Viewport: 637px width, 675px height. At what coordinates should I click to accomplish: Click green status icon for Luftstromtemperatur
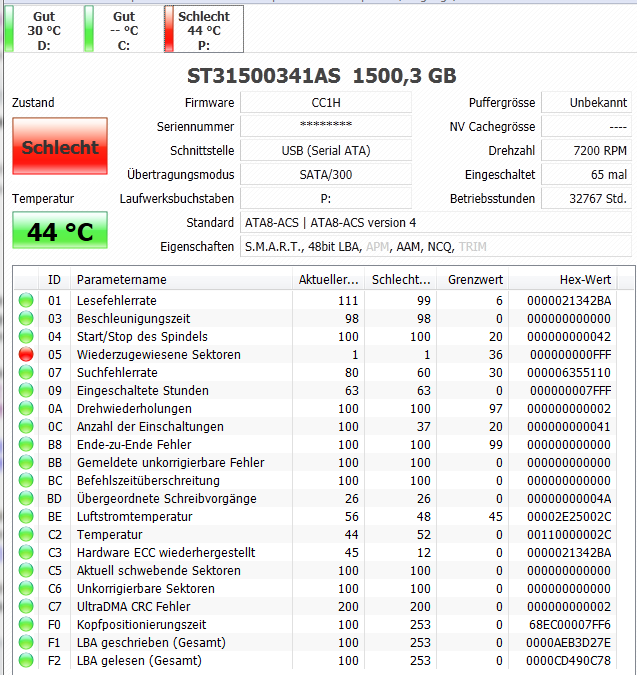26,516
